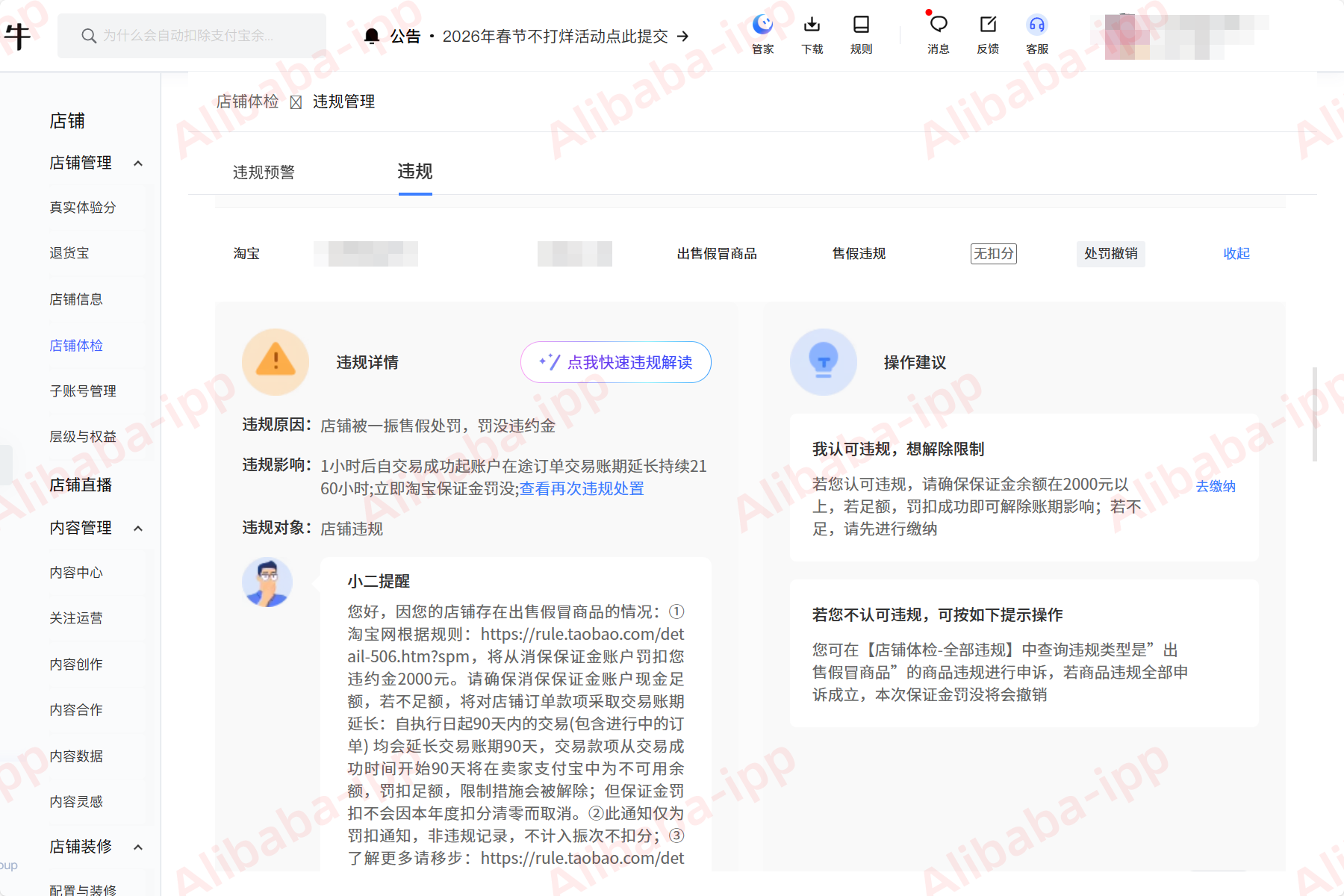
Task: Click the blurred user profile avatar
Action: (x=1127, y=36)
